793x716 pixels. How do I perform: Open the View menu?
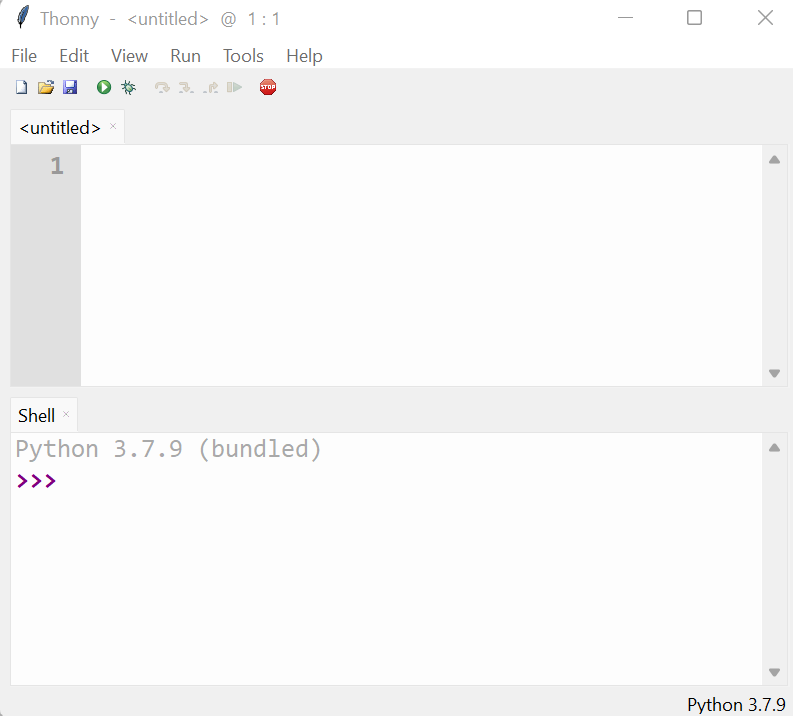pyautogui.click(x=129, y=56)
